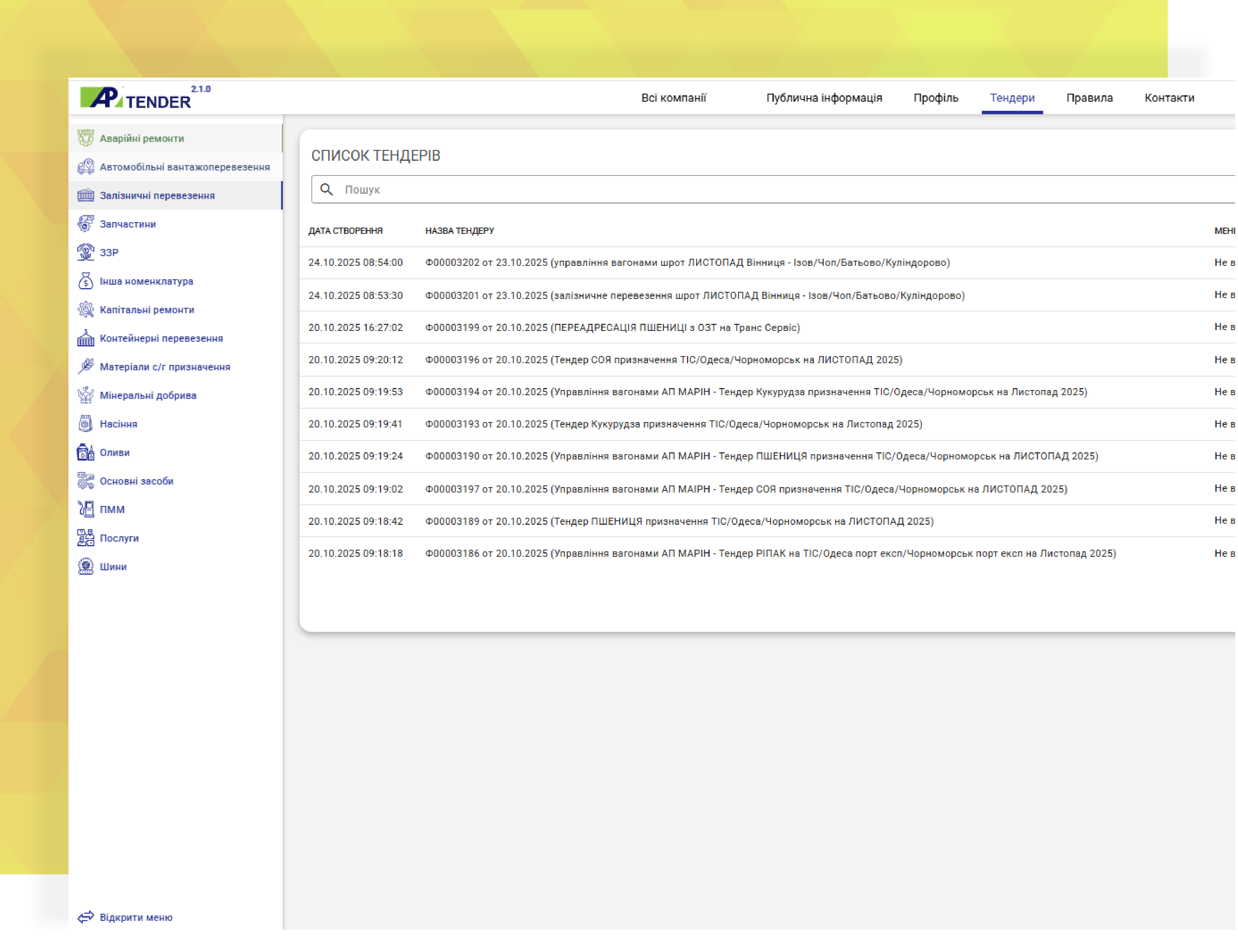Image resolution: width=1238 pixels, height=952 pixels.
Task: Sort by НАЗВА ТЕНДЕРУ column header
Action: pos(460,231)
